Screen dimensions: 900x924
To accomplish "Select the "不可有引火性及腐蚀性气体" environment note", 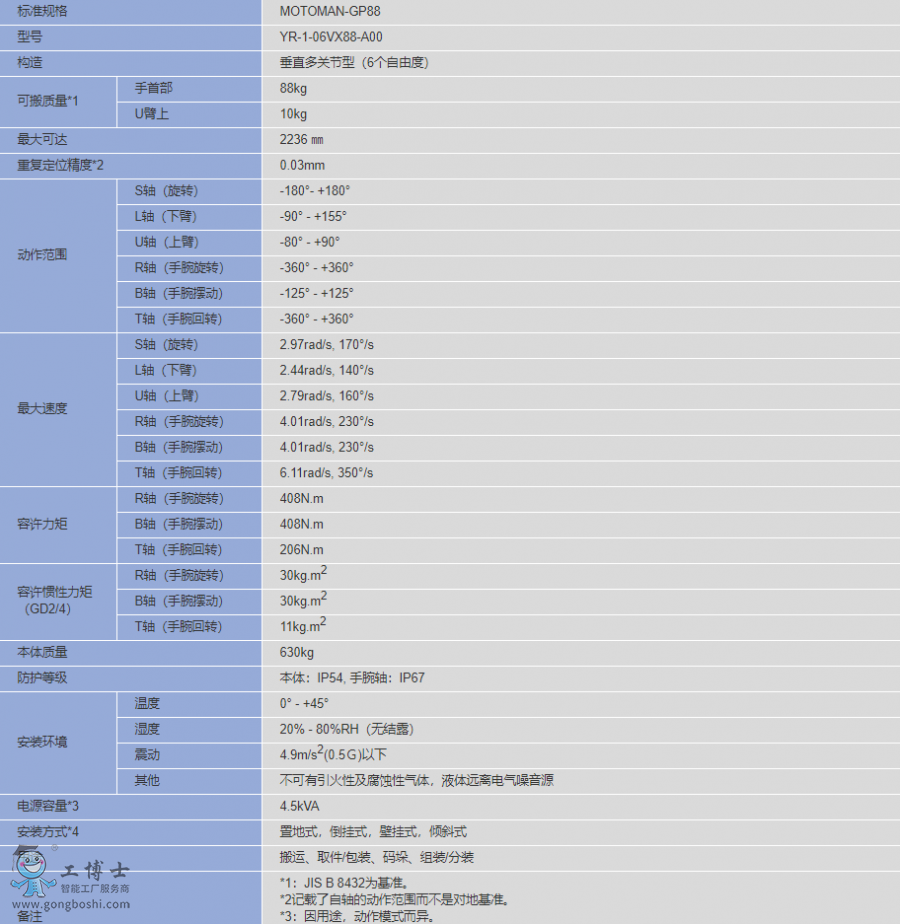I will [x=355, y=780].
